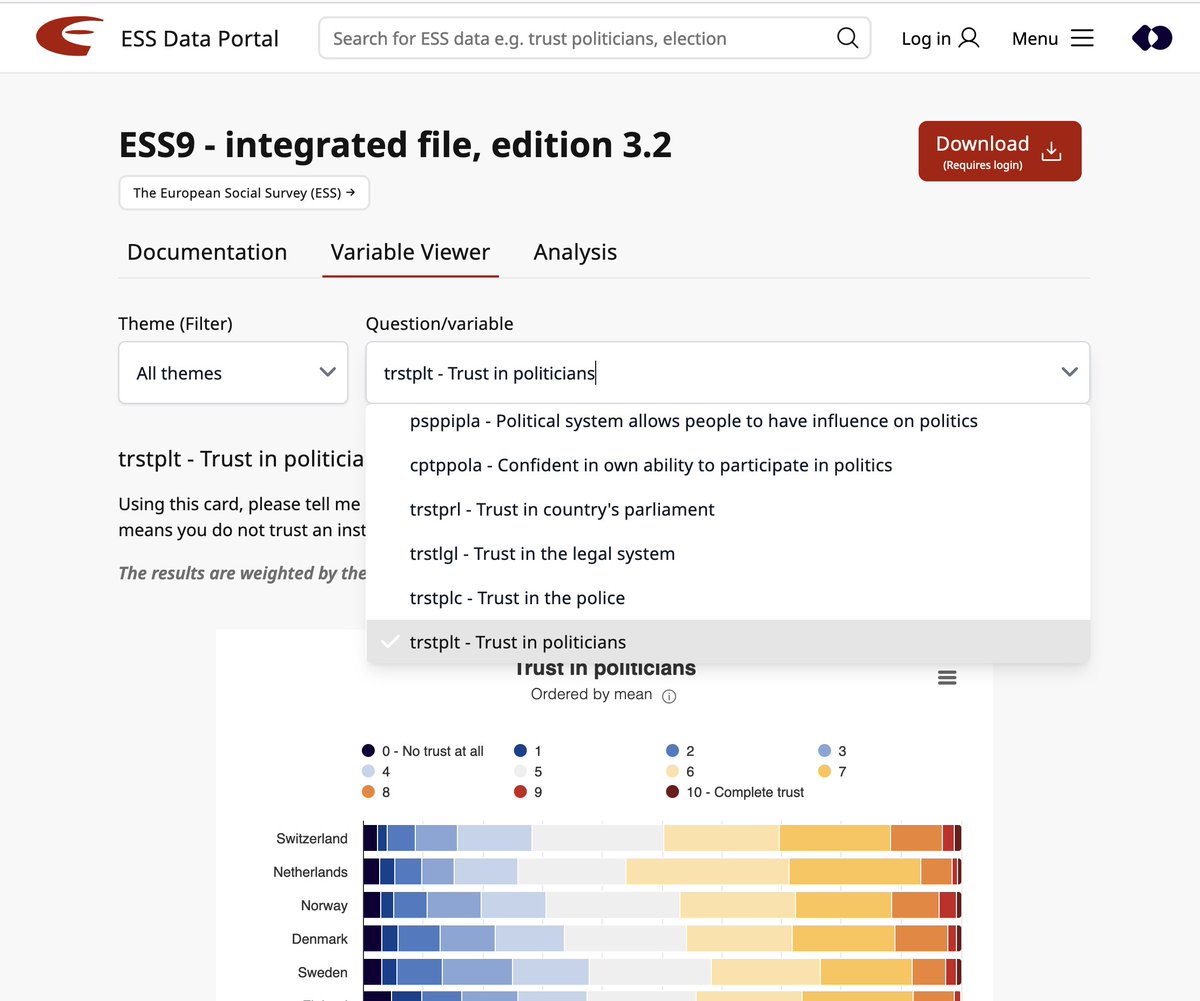Click the Download button
1200x1001 pixels.
click(x=1000, y=151)
